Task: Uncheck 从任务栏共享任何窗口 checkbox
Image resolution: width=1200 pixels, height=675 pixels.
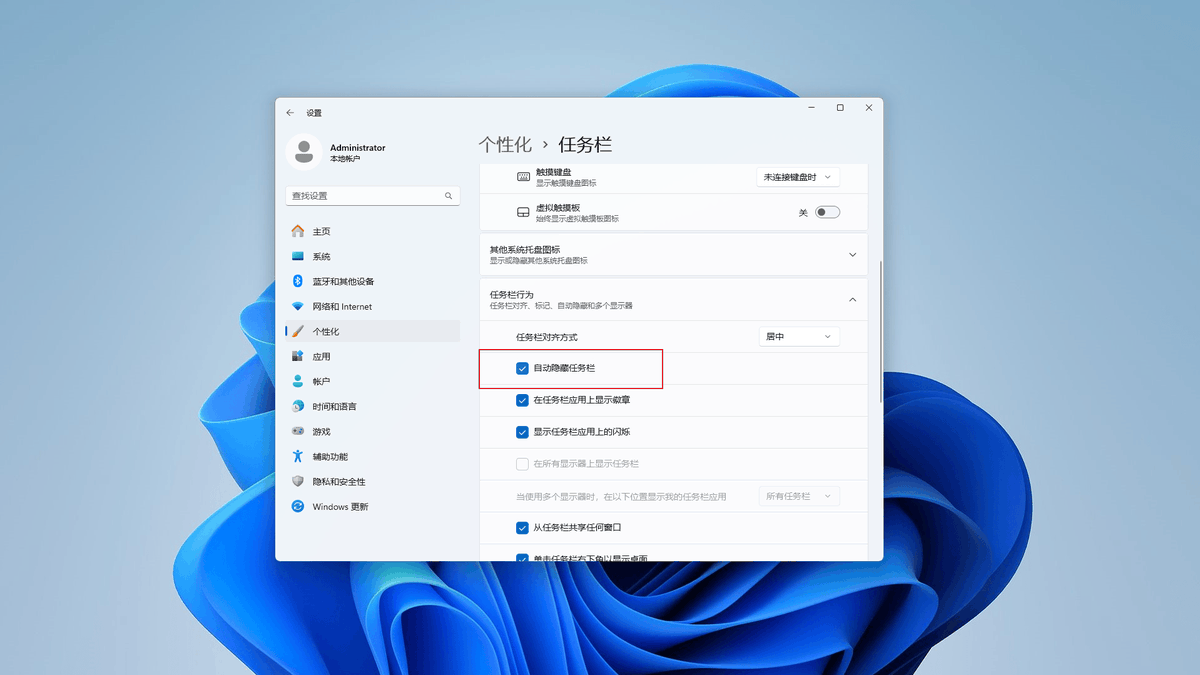Action: point(522,527)
